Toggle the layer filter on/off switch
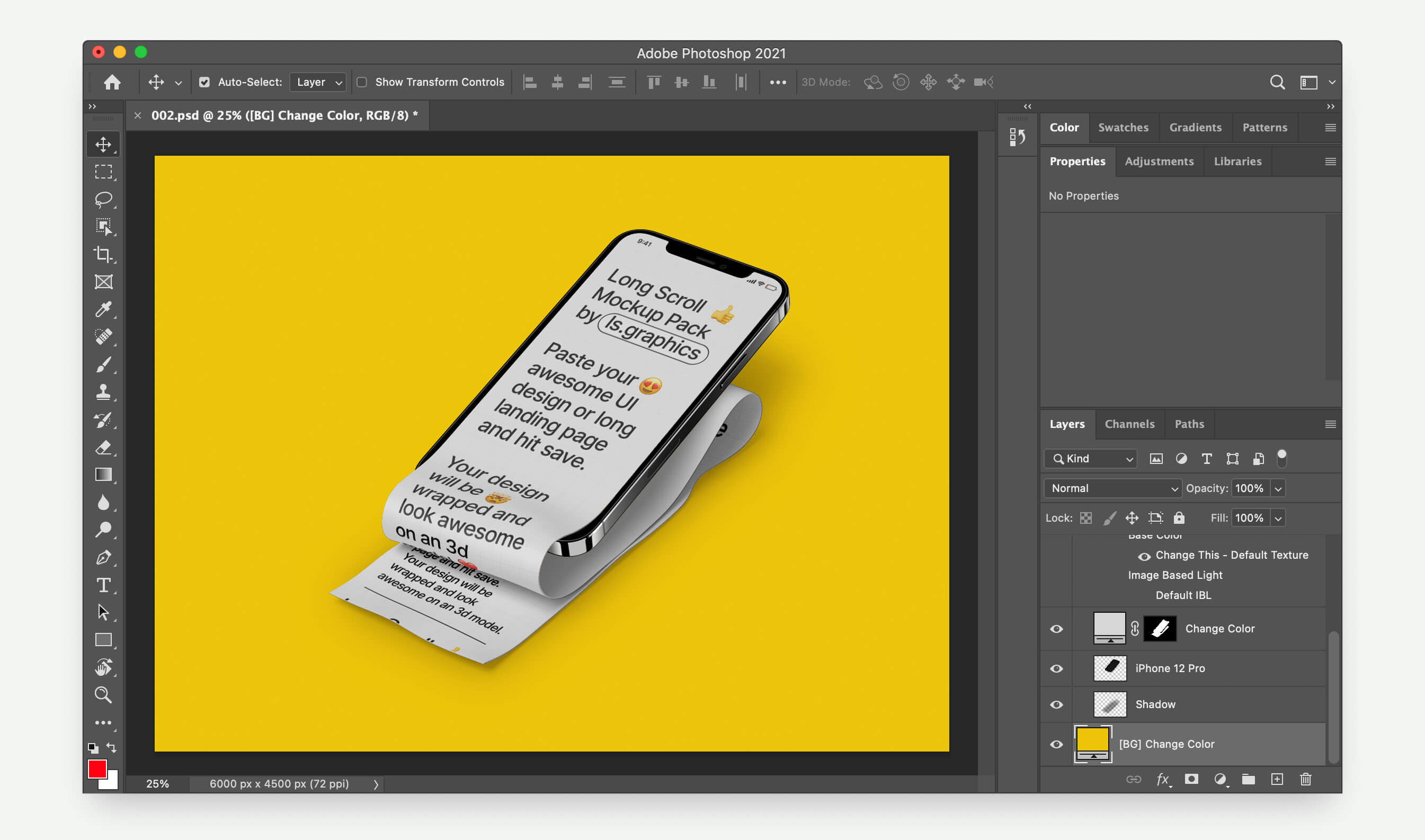 pos(1282,458)
